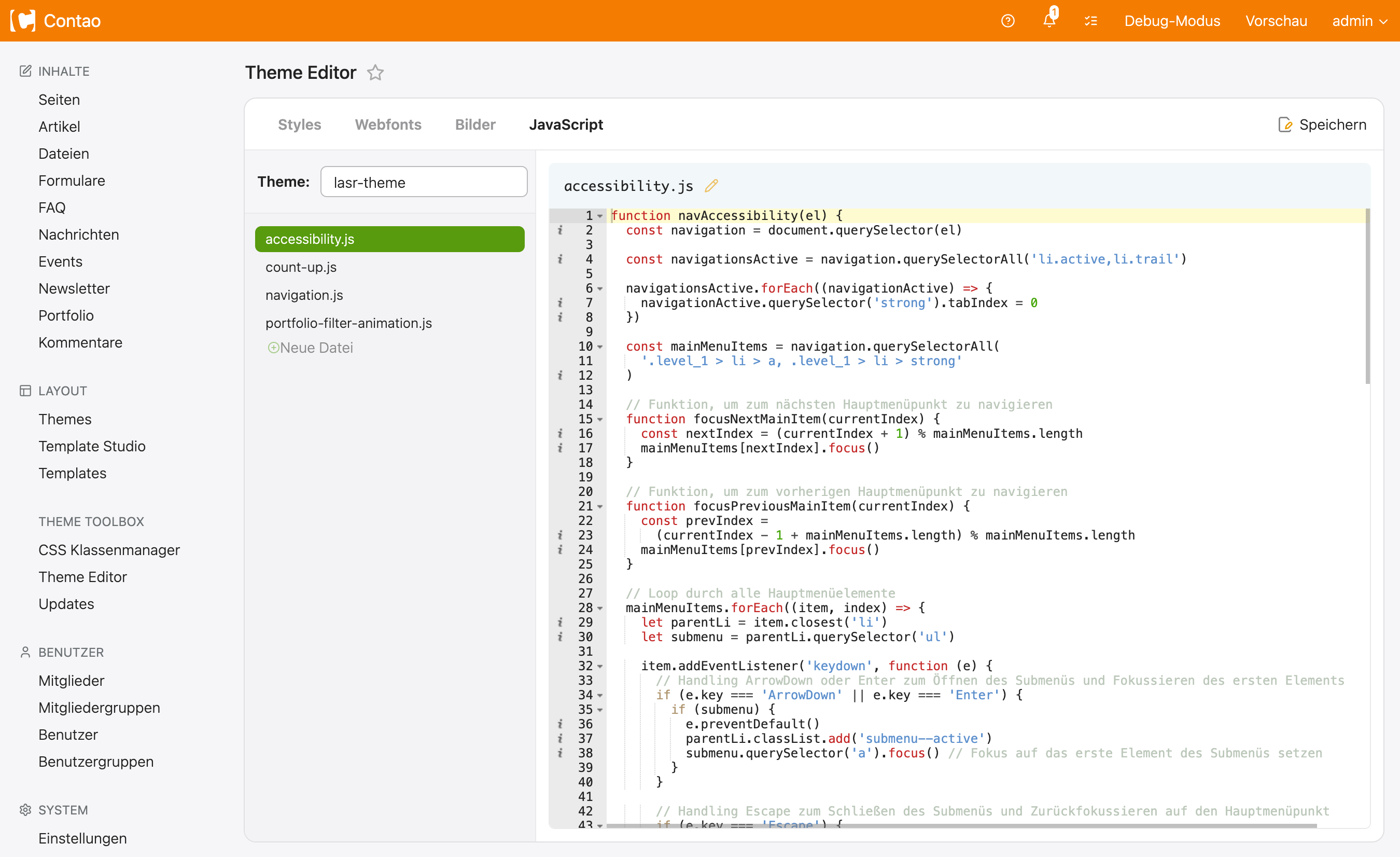Open Updates in the sidebar
This screenshot has width=1400, height=857.
click(66, 604)
